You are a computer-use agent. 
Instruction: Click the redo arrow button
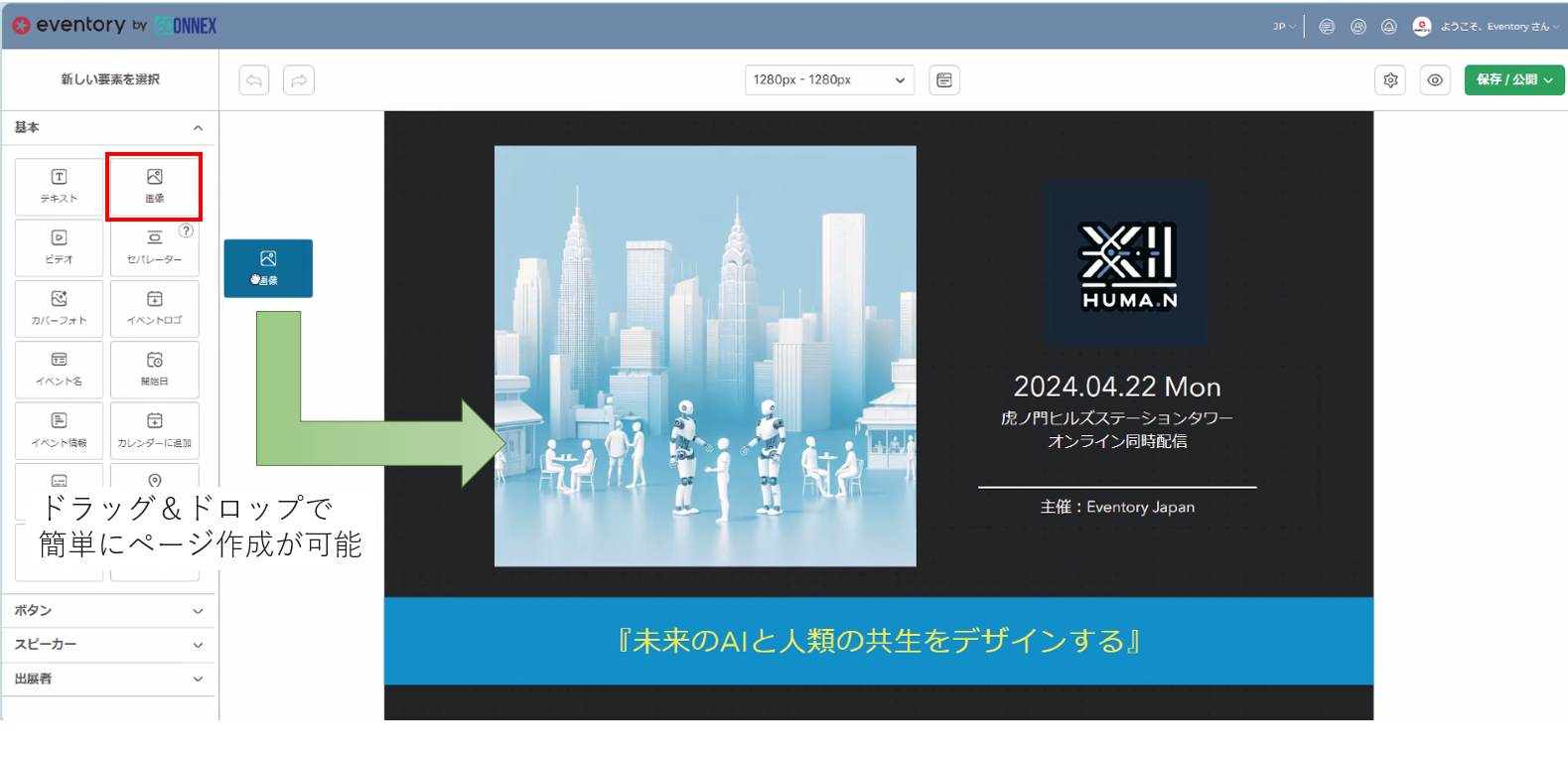coord(299,80)
